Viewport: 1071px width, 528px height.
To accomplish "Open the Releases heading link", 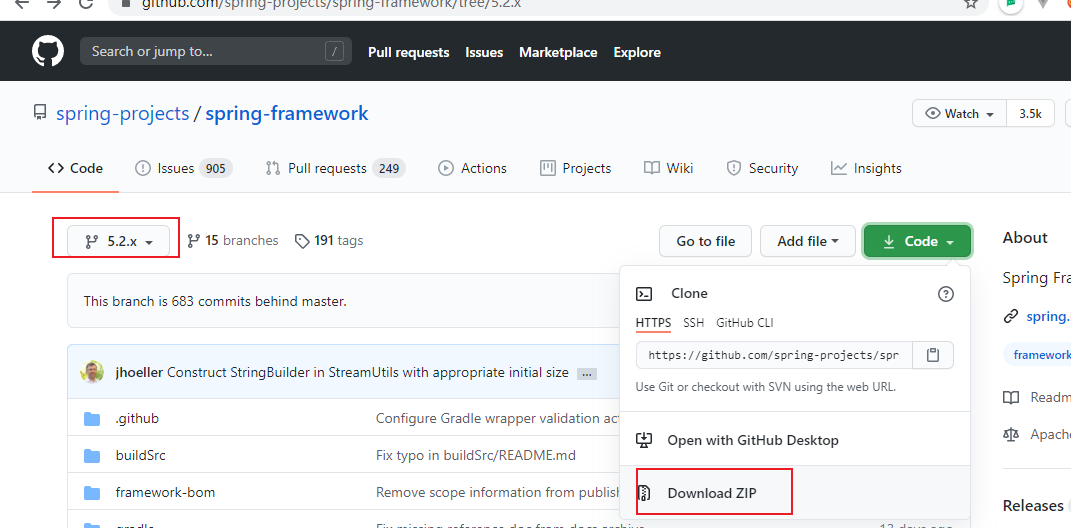I will point(1033,505).
